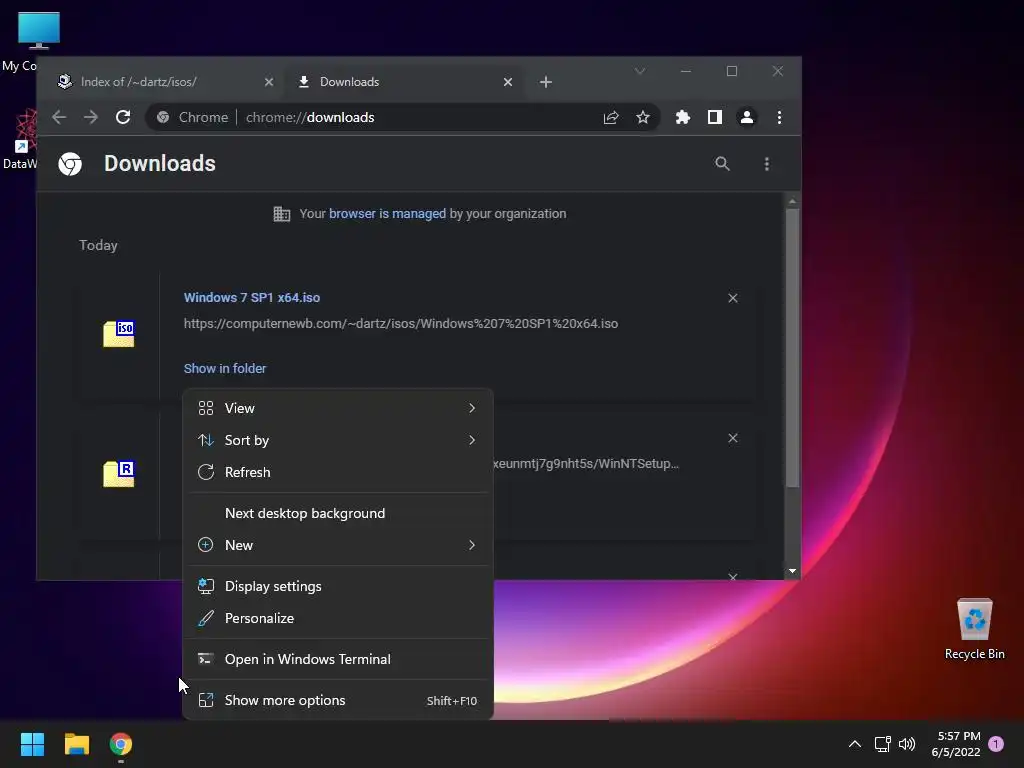Expand the View submenu
Image resolution: width=1024 pixels, height=768 pixels.
point(338,408)
